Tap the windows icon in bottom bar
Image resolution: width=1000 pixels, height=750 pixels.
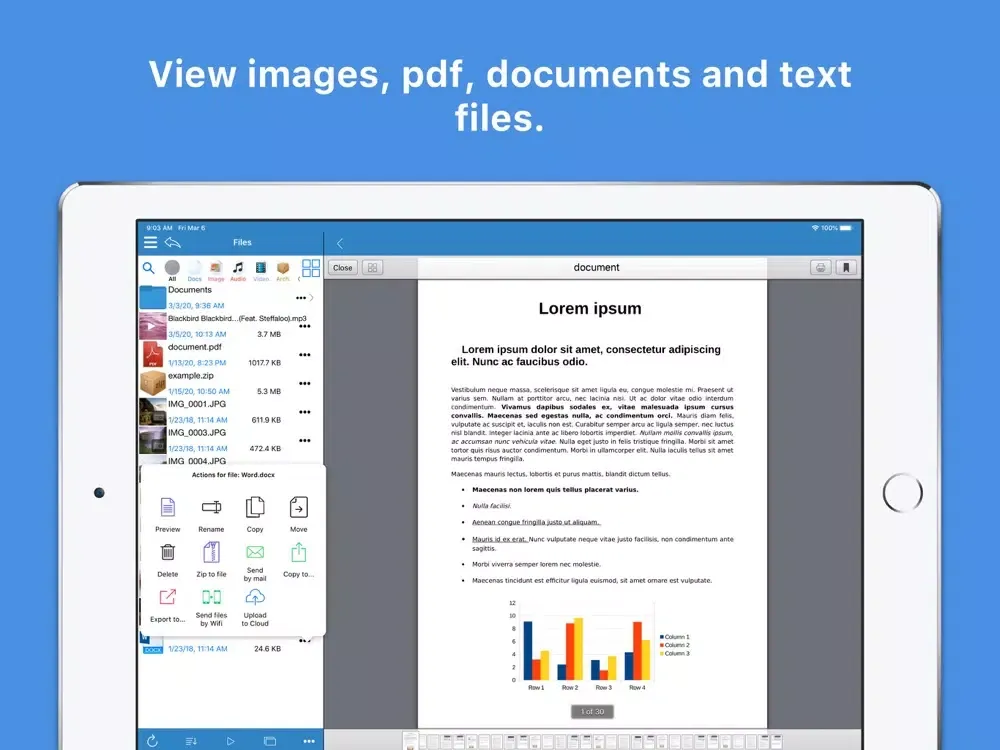click(270, 741)
